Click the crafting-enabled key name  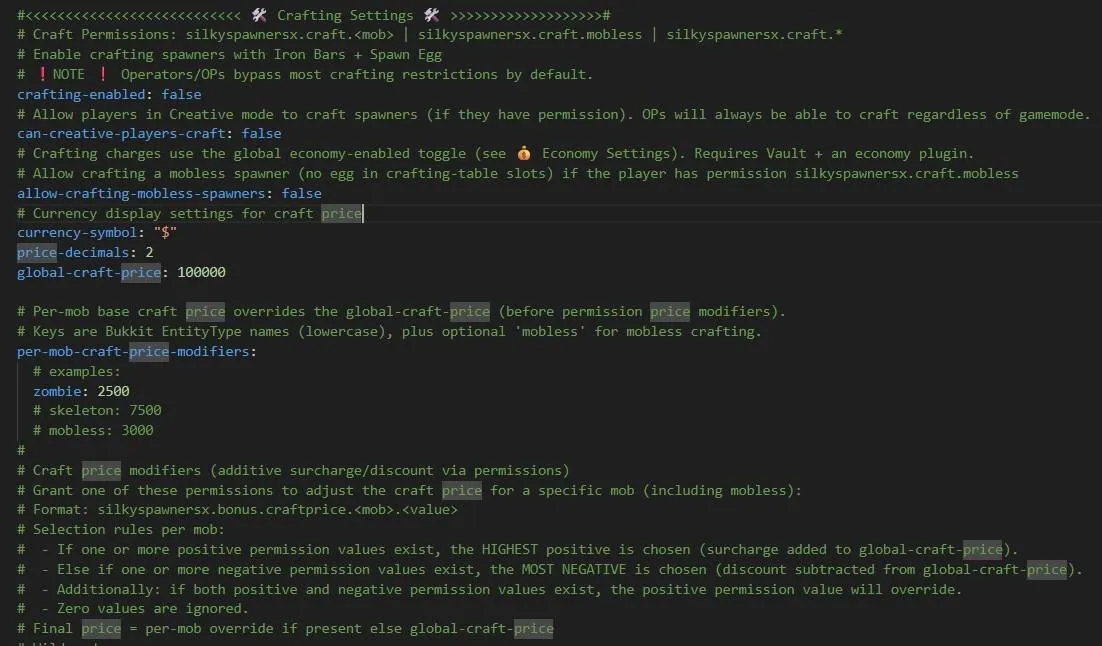pos(81,94)
